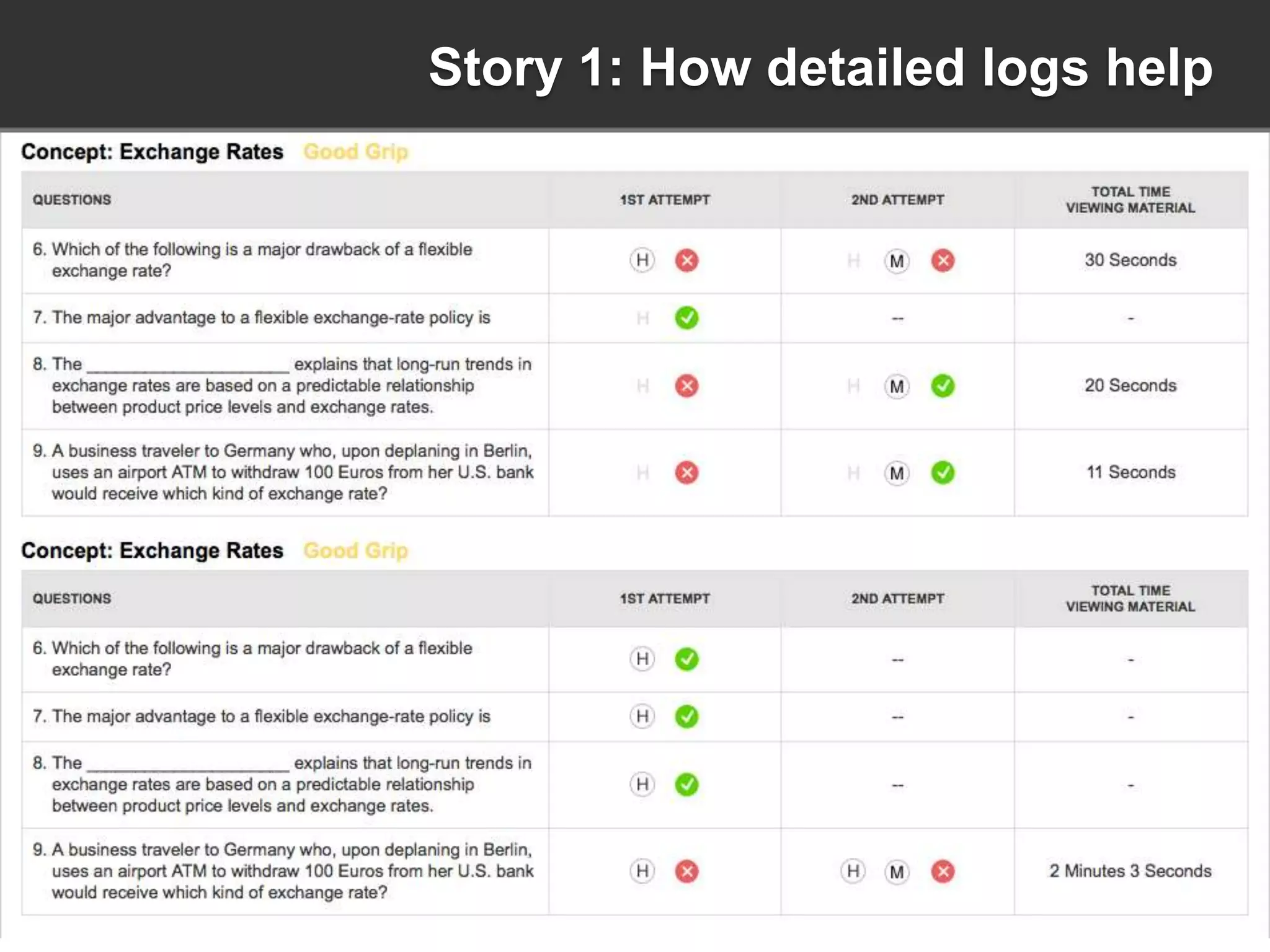Click the '--' second-attempt cell for question 7 in upper table

click(897, 318)
